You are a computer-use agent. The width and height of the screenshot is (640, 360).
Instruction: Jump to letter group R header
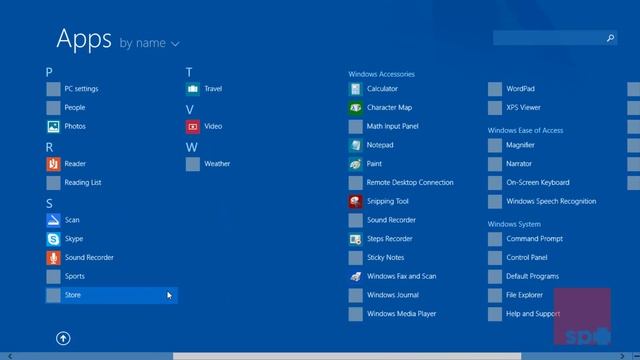pos(49,147)
